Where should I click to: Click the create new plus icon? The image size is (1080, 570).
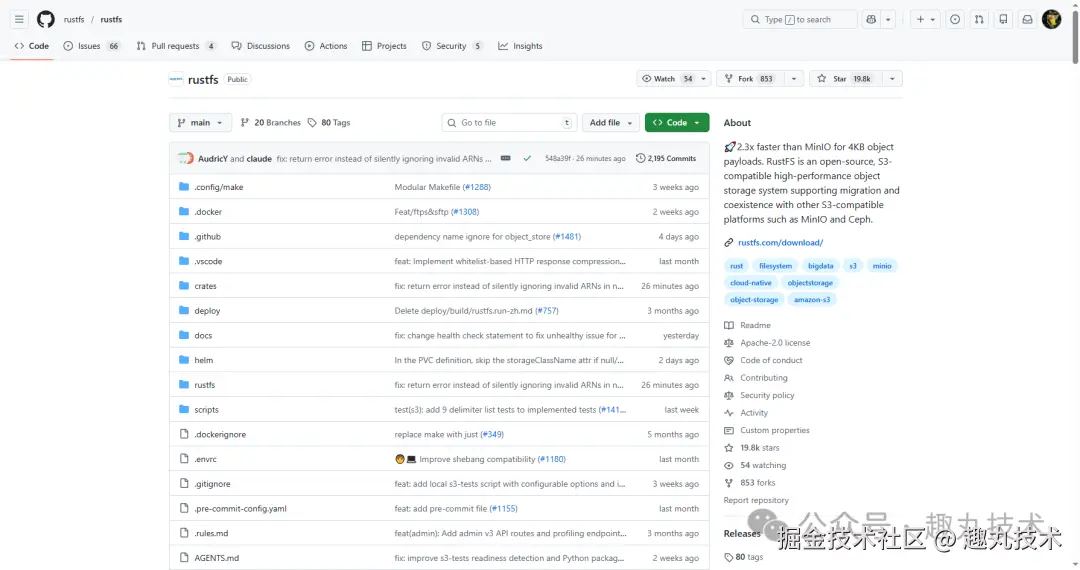tap(920, 19)
